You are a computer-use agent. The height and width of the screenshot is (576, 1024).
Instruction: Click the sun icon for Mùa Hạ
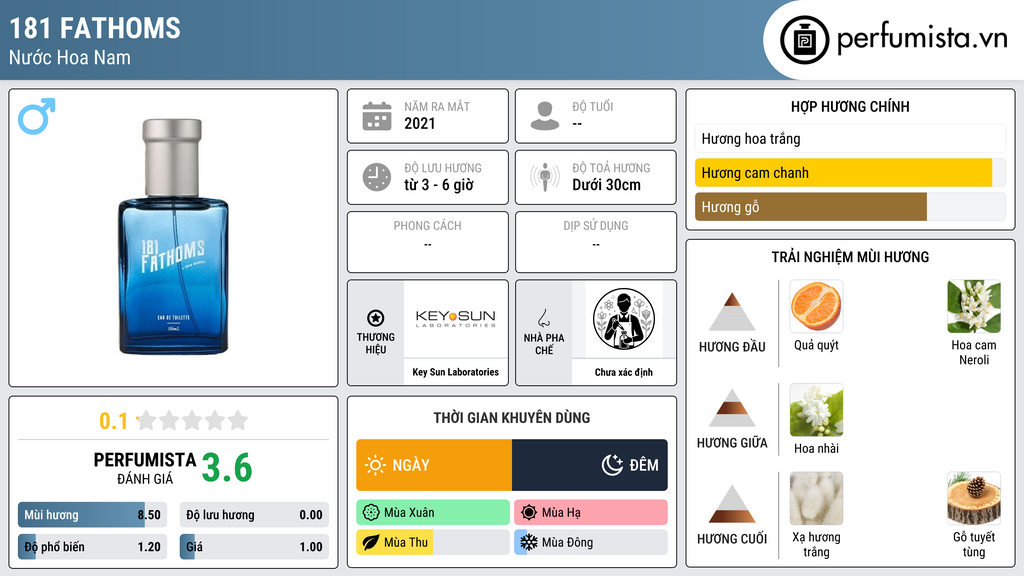(x=529, y=513)
